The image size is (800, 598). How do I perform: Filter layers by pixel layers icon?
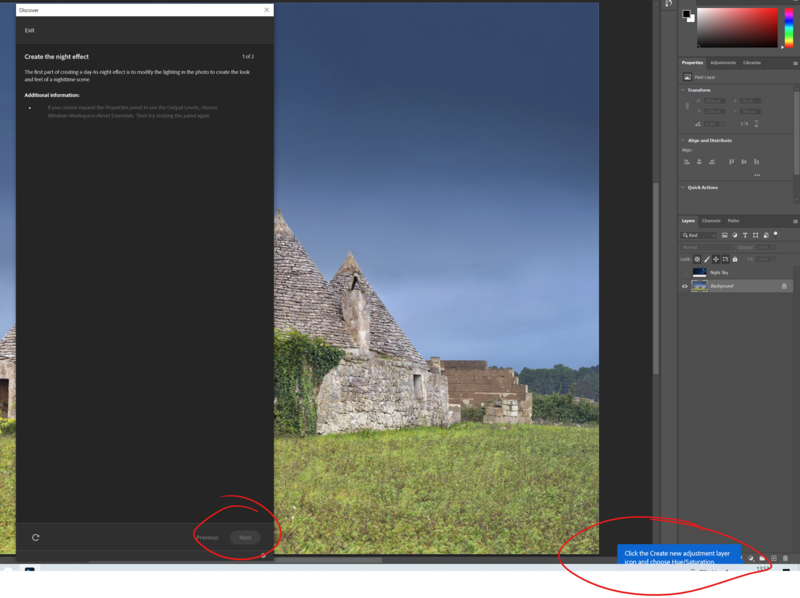click(x=724, y=235)
